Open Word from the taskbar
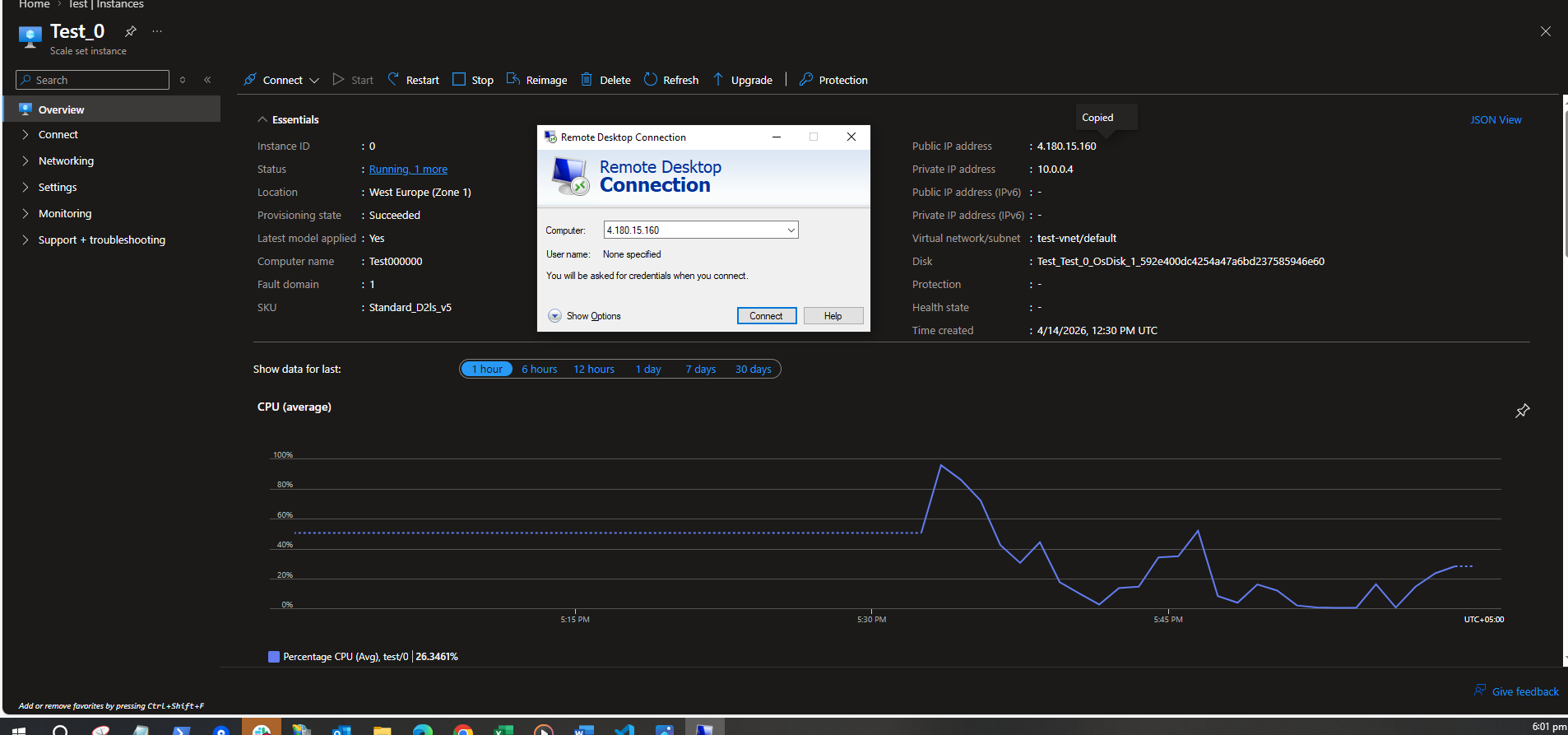The image size is (1568, 735). (x=584, y=730)
